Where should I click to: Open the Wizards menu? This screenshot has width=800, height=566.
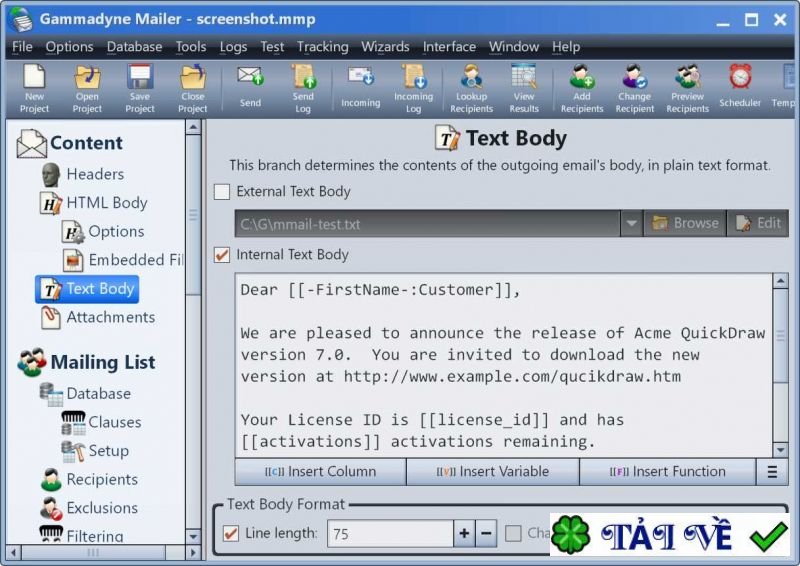tap(385, 47)
